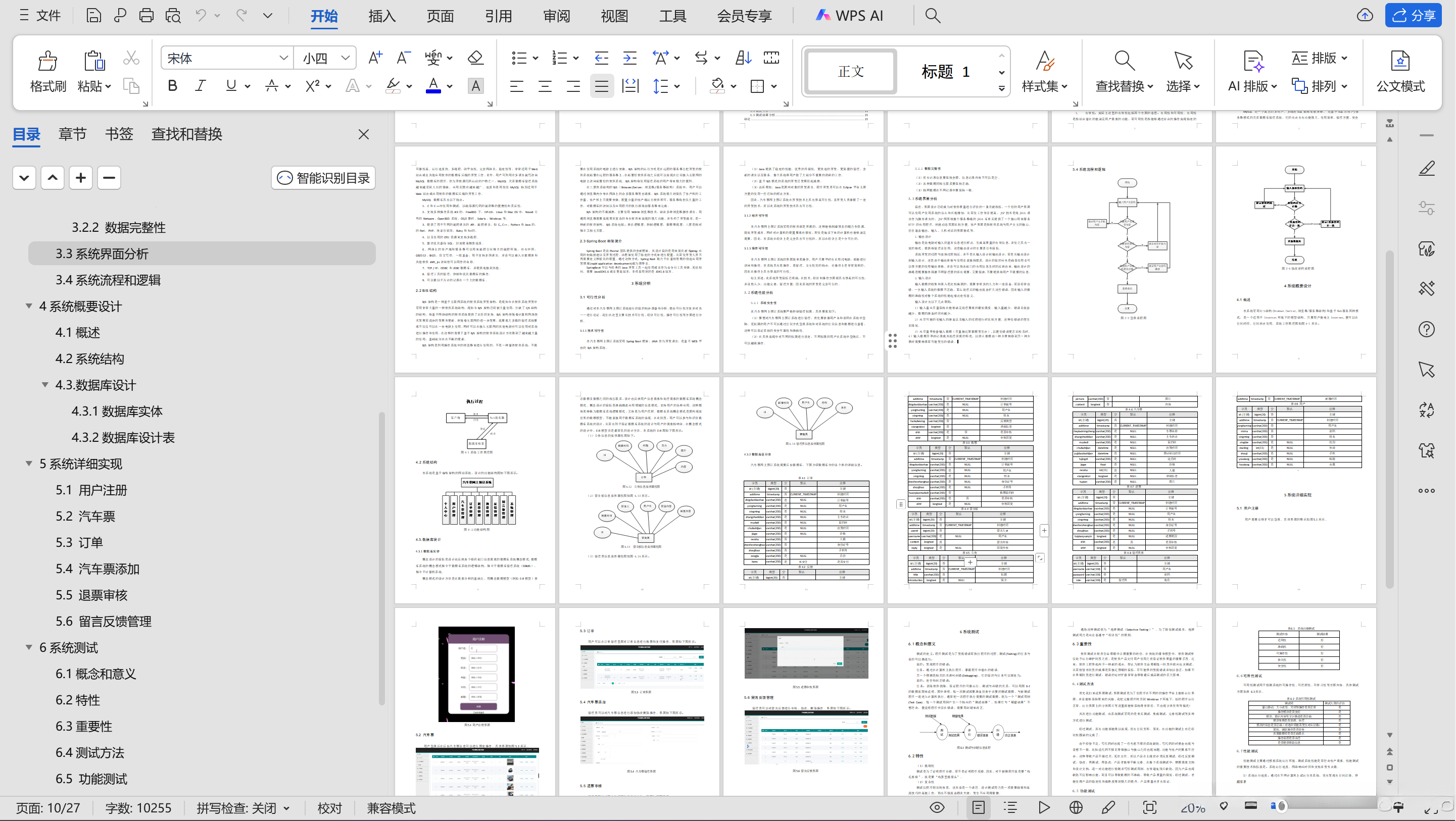
Task: Click the 分享 share button
Action: click(x=1413, y=15)
